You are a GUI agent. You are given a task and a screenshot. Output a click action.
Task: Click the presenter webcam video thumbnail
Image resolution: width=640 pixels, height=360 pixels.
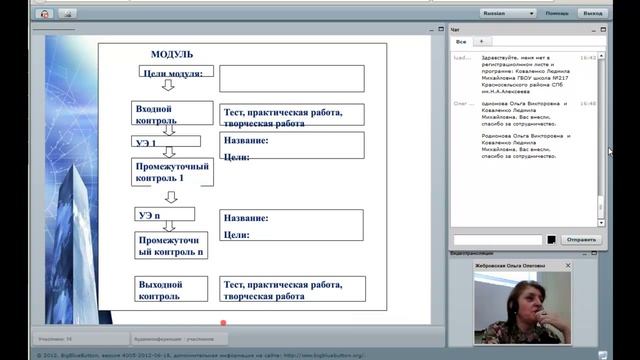pyautogui.click(x=522, y=308)
